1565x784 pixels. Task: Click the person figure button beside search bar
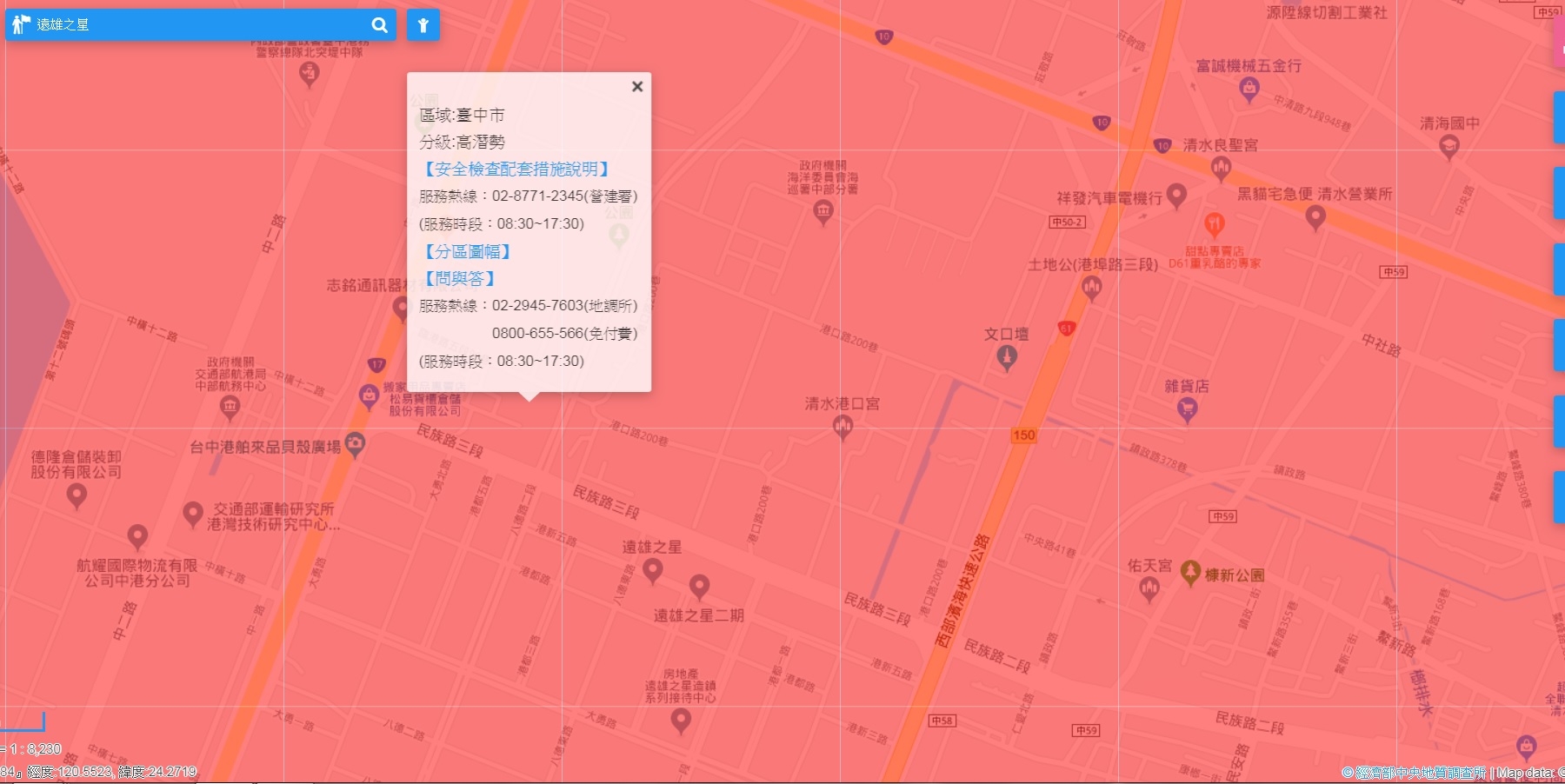point(423,25)
